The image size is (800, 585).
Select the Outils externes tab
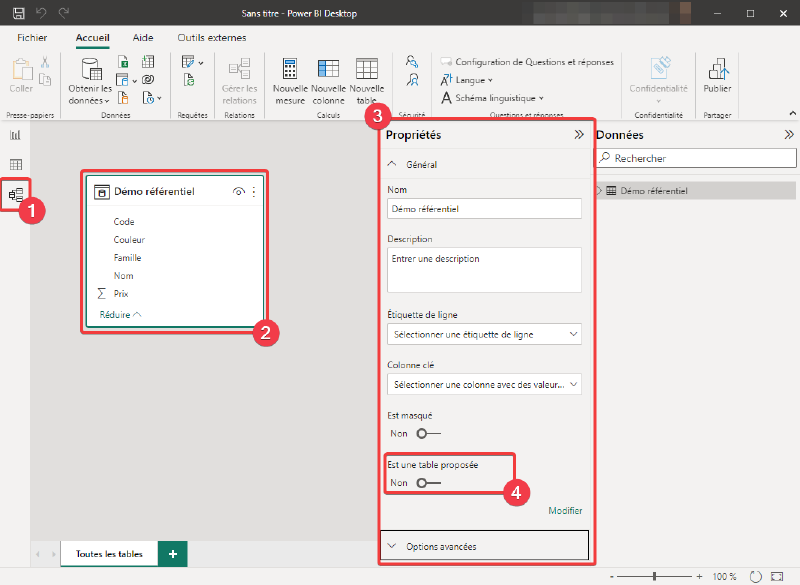[212, 38]
